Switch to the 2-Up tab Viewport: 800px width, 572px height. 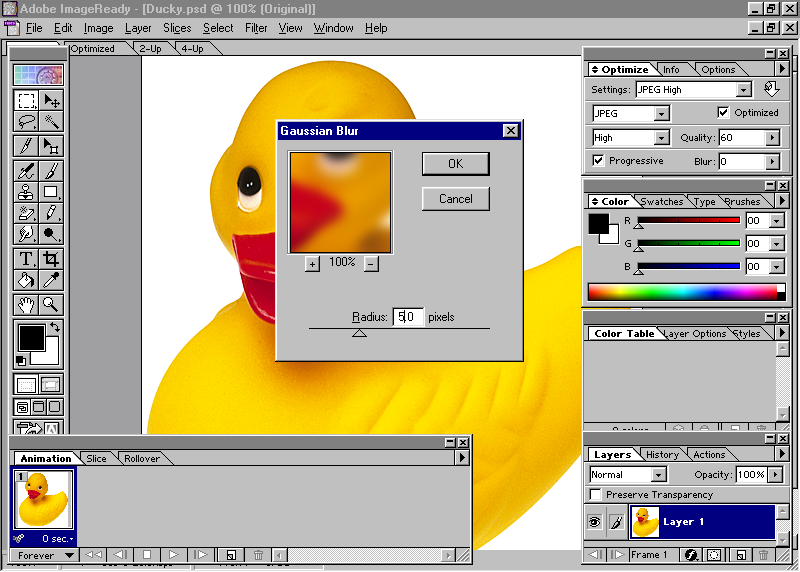[x=151, y=49]
